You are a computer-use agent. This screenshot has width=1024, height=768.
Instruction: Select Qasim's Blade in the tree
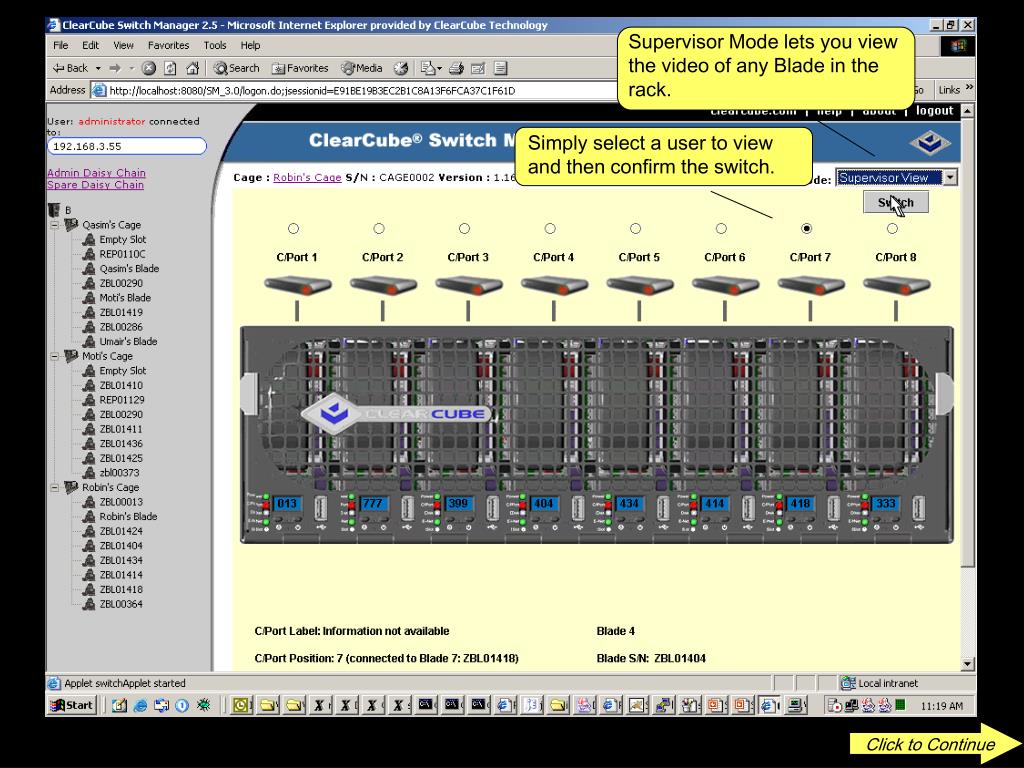(129, 268)
